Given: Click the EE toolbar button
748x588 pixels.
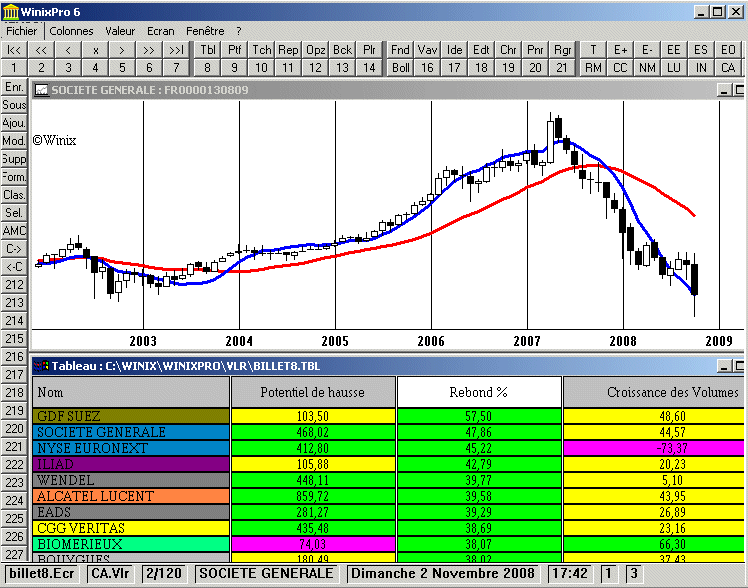Looking at the screenshot, I should click(x=674, y=50).
